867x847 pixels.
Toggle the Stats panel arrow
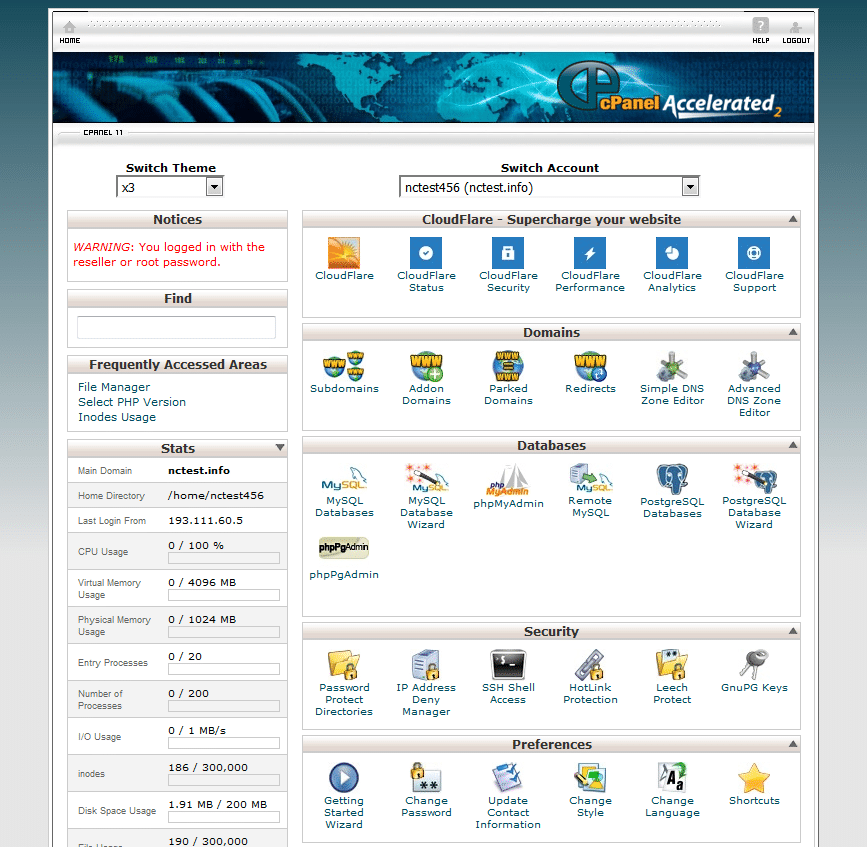click(280, 447)
